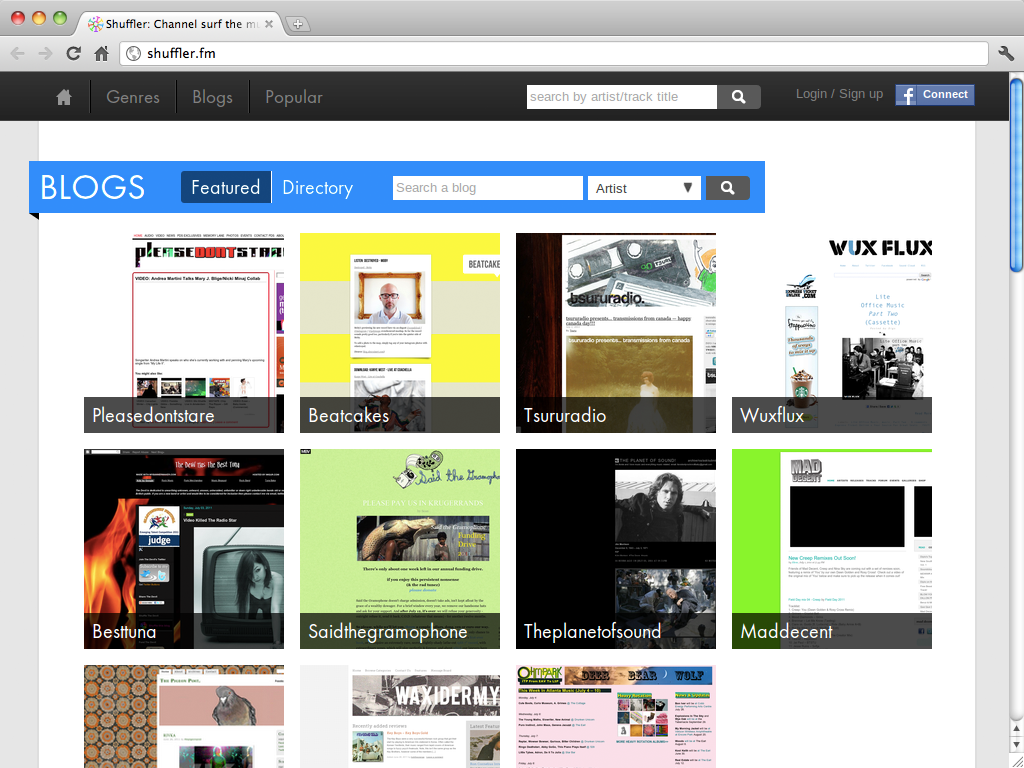
Task: Click the vertical scrollbar thumb
Action: click(1016, 175)
